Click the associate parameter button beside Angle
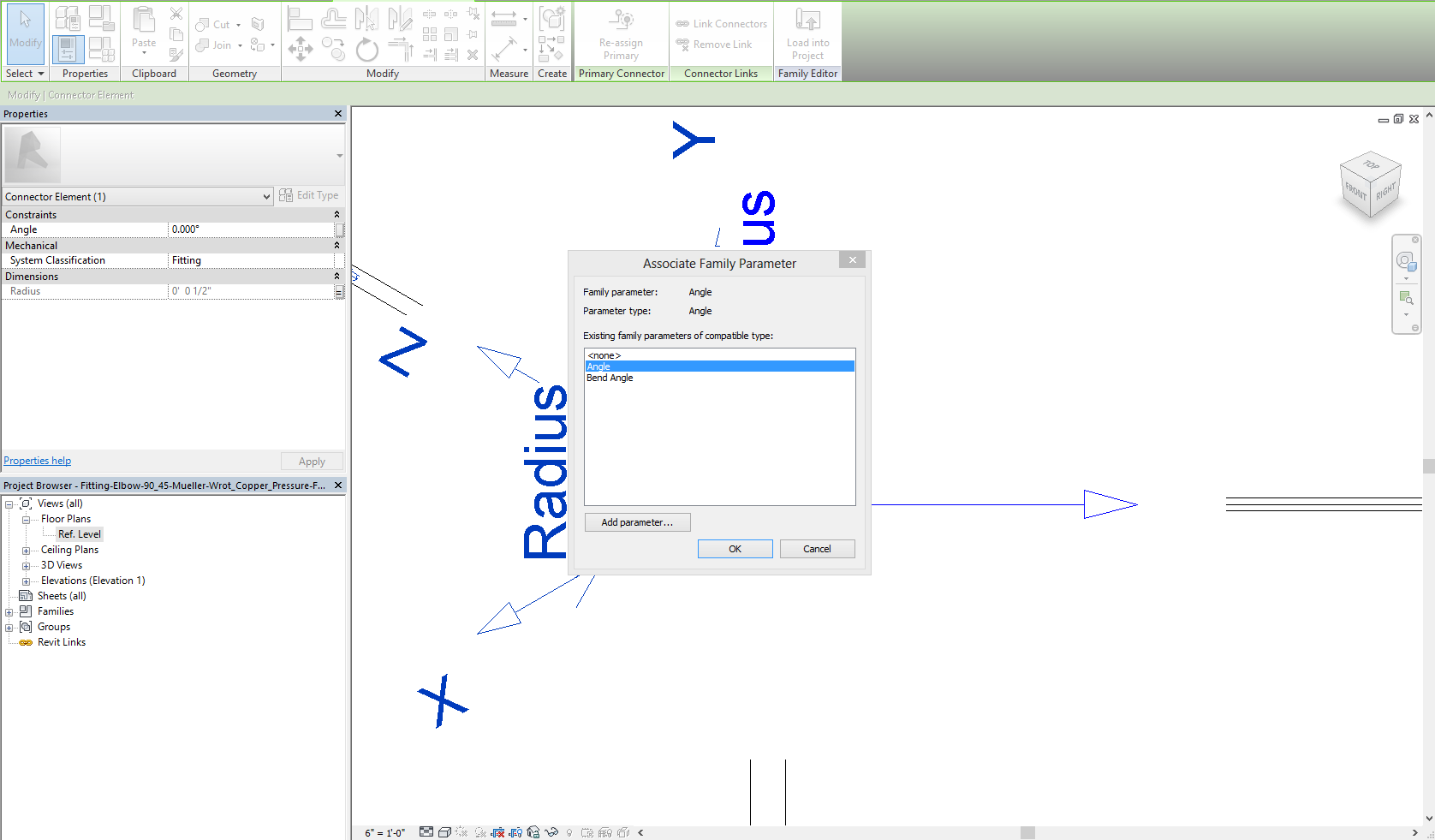This screenshot has width=1435, height=840. 339,229
